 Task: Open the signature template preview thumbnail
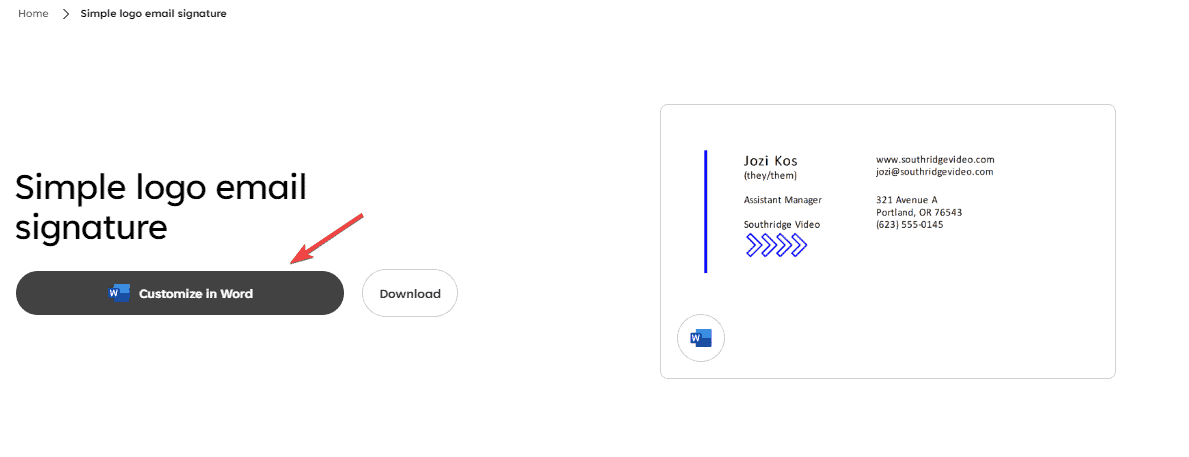click(888, 241)
